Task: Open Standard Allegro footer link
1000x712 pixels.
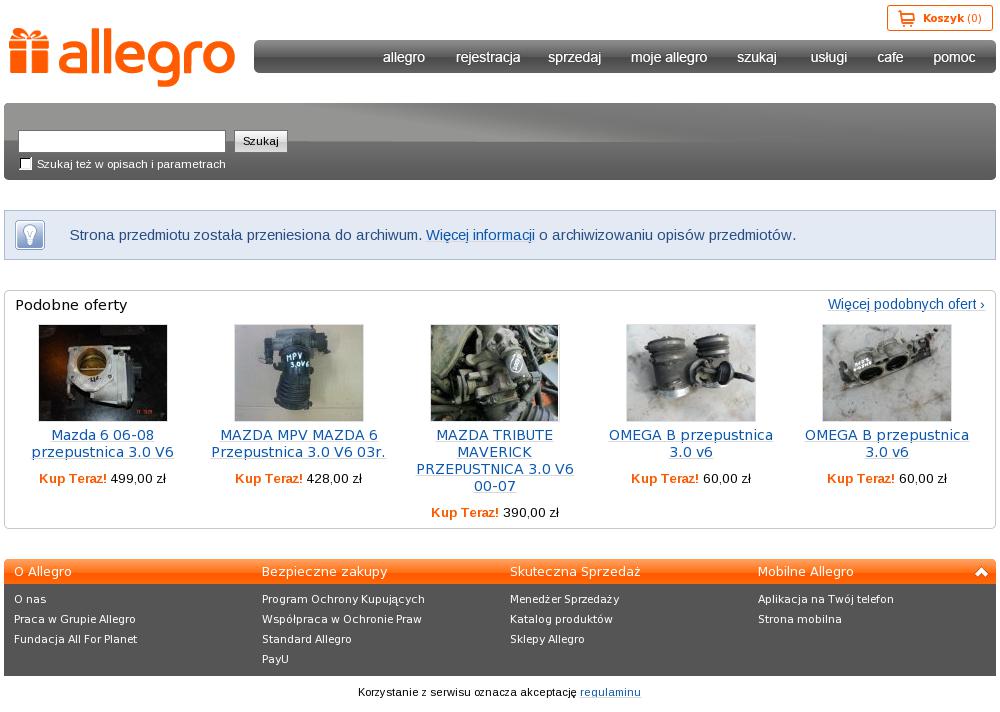Action: click(x=307, y=639)
